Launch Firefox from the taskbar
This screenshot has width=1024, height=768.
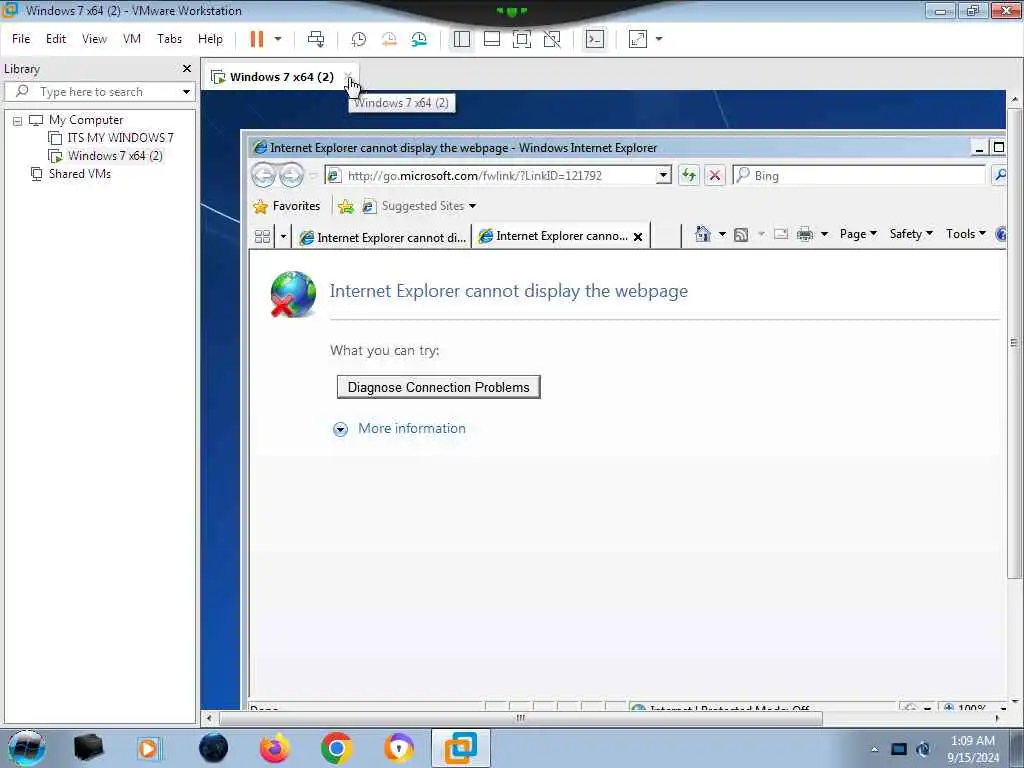click(x=275, y=748)
